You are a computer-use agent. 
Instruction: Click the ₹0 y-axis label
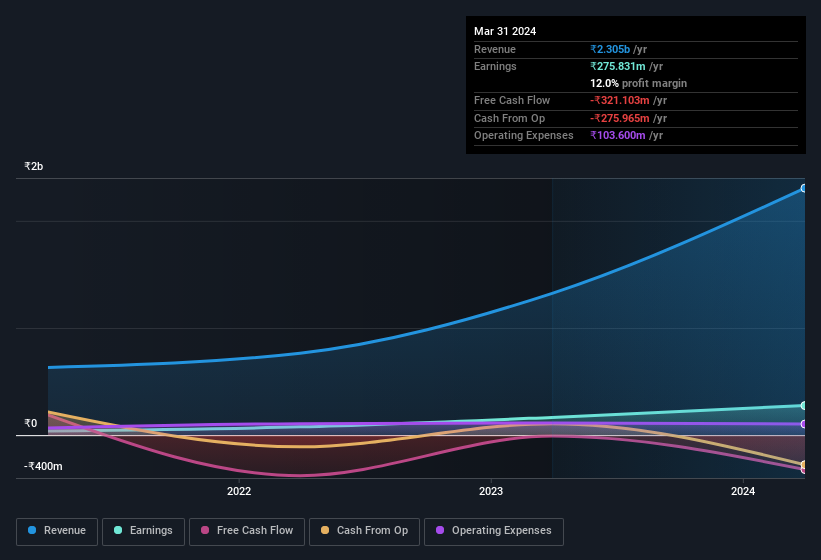pyautogui.click(x=30, y=423)
